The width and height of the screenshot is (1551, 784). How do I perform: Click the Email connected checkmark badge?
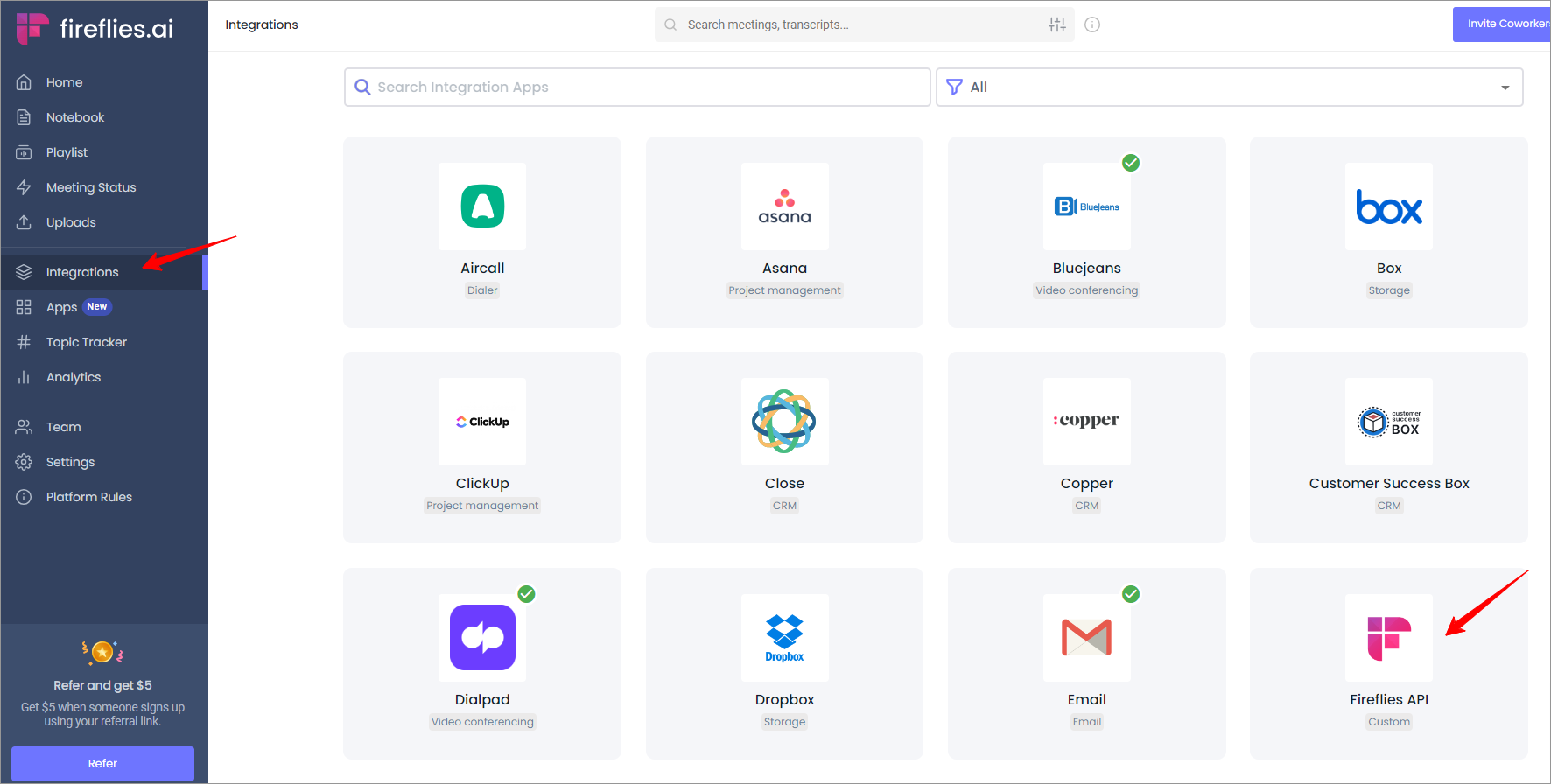1131,594
